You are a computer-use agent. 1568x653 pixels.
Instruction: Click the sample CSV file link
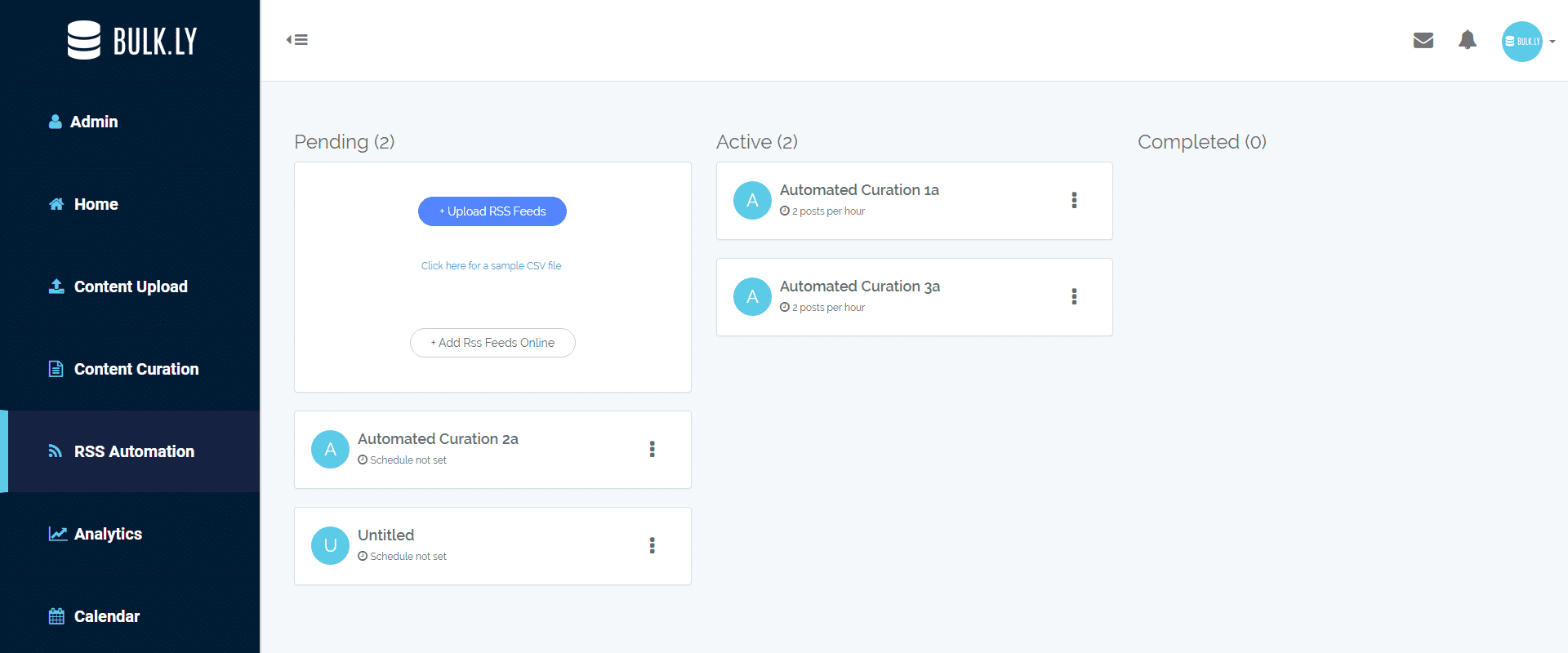pos(491,266)
